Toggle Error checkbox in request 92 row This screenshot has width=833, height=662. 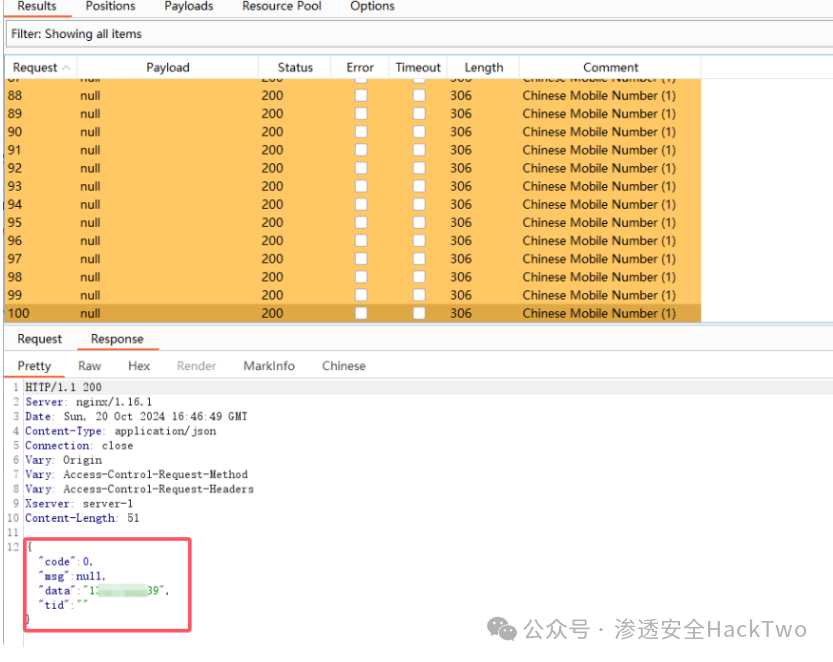pos(361,168)
